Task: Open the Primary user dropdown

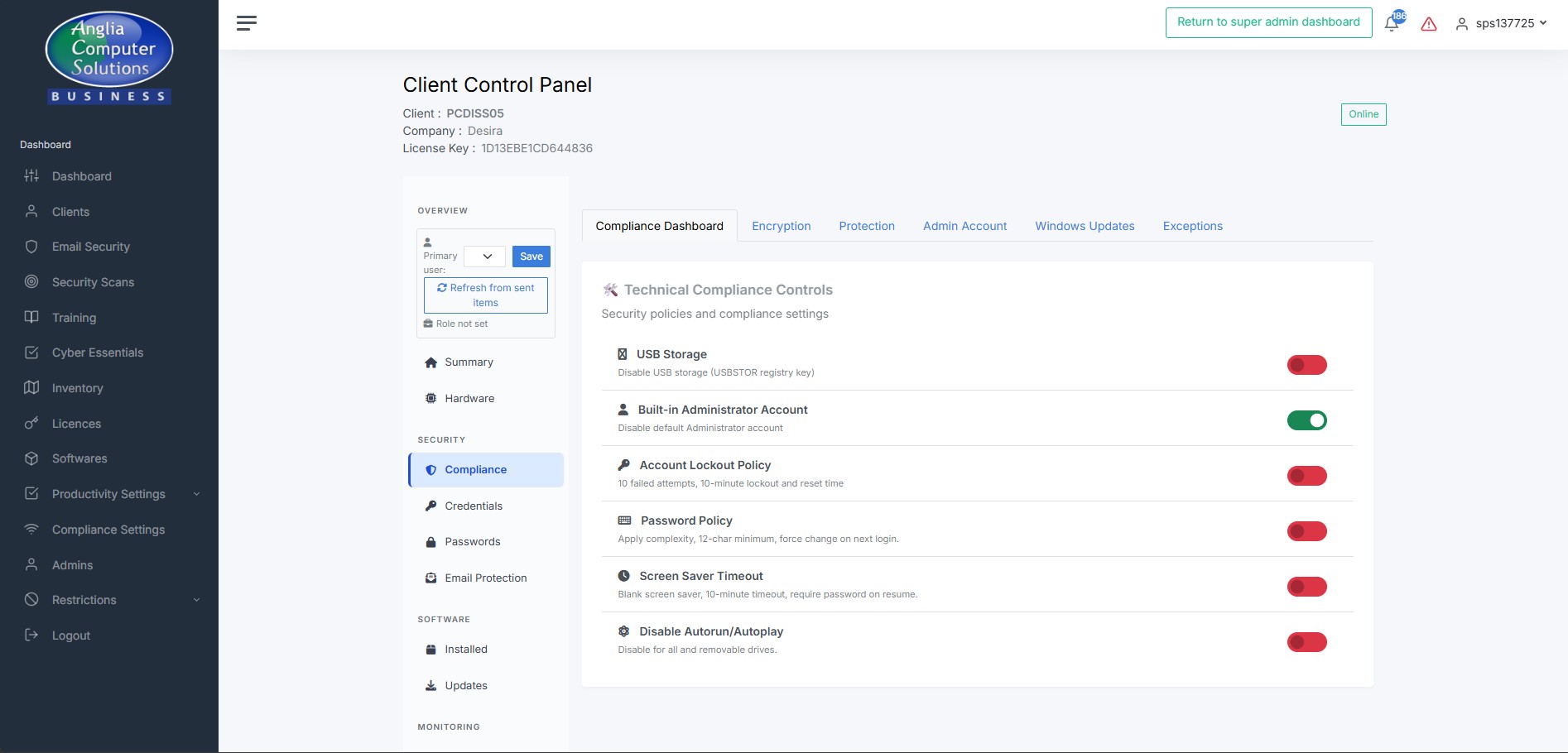Action: tap(484, 257)
